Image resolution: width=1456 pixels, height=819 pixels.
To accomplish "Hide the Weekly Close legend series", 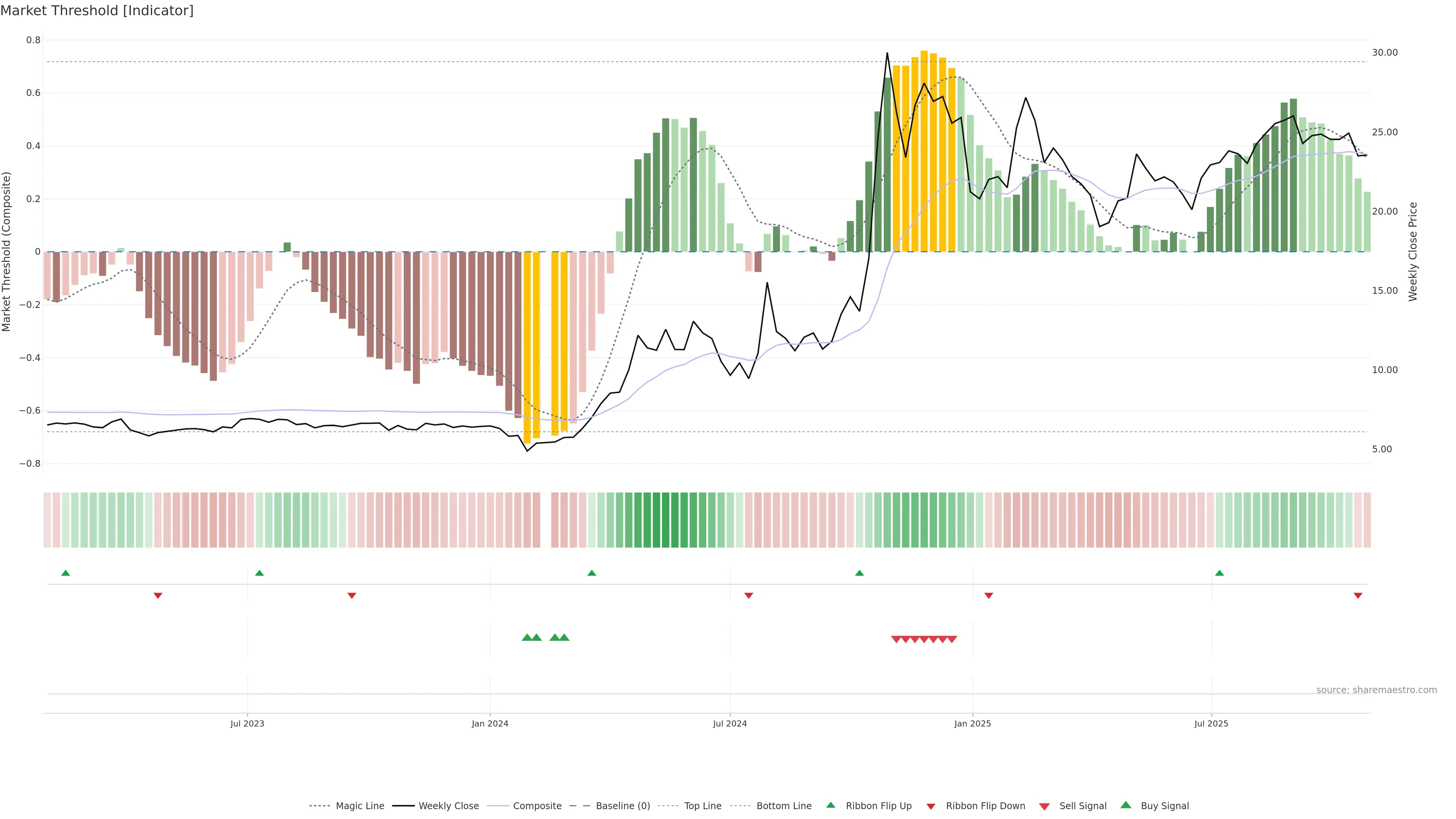I will (448, 806).
